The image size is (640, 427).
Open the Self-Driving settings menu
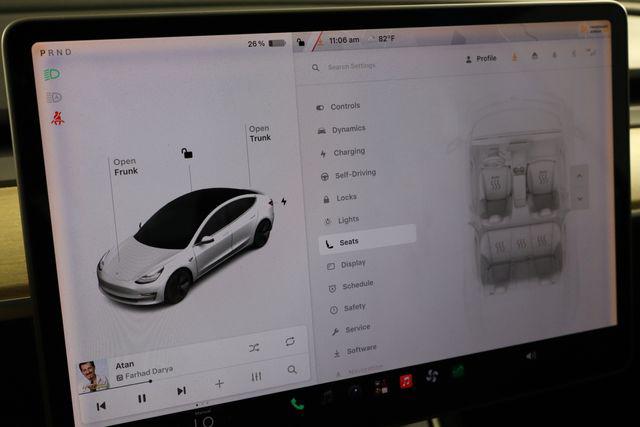coord(348,174)
